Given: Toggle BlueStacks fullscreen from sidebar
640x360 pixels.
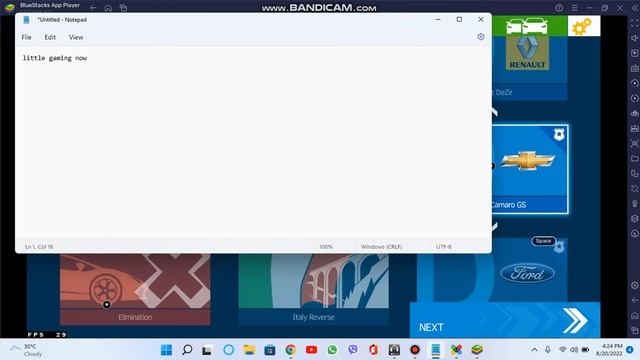Looking at the screenshot, I should (635, 23).
